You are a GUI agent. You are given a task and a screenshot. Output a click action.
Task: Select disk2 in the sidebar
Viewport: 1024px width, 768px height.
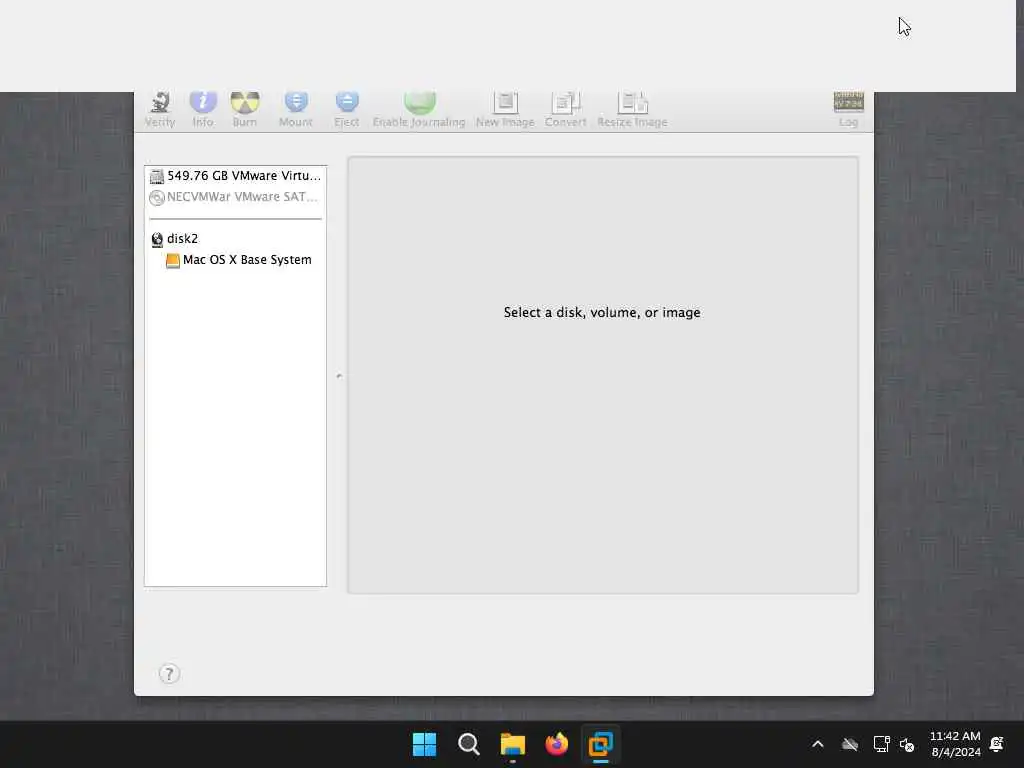236,239
